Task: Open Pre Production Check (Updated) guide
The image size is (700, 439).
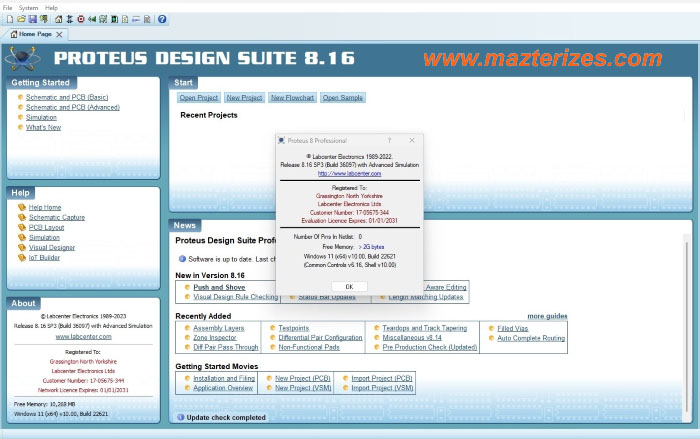Action: 429,347
